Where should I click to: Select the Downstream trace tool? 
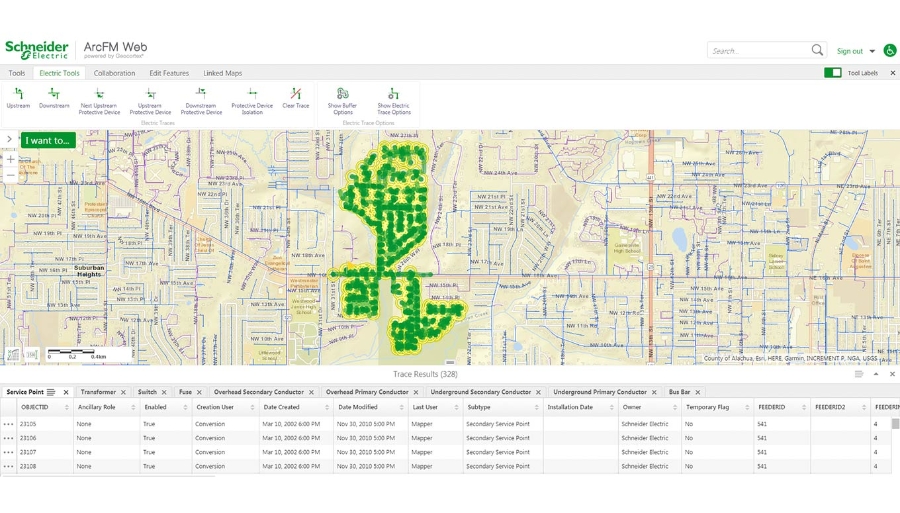[x=54, y=98]
